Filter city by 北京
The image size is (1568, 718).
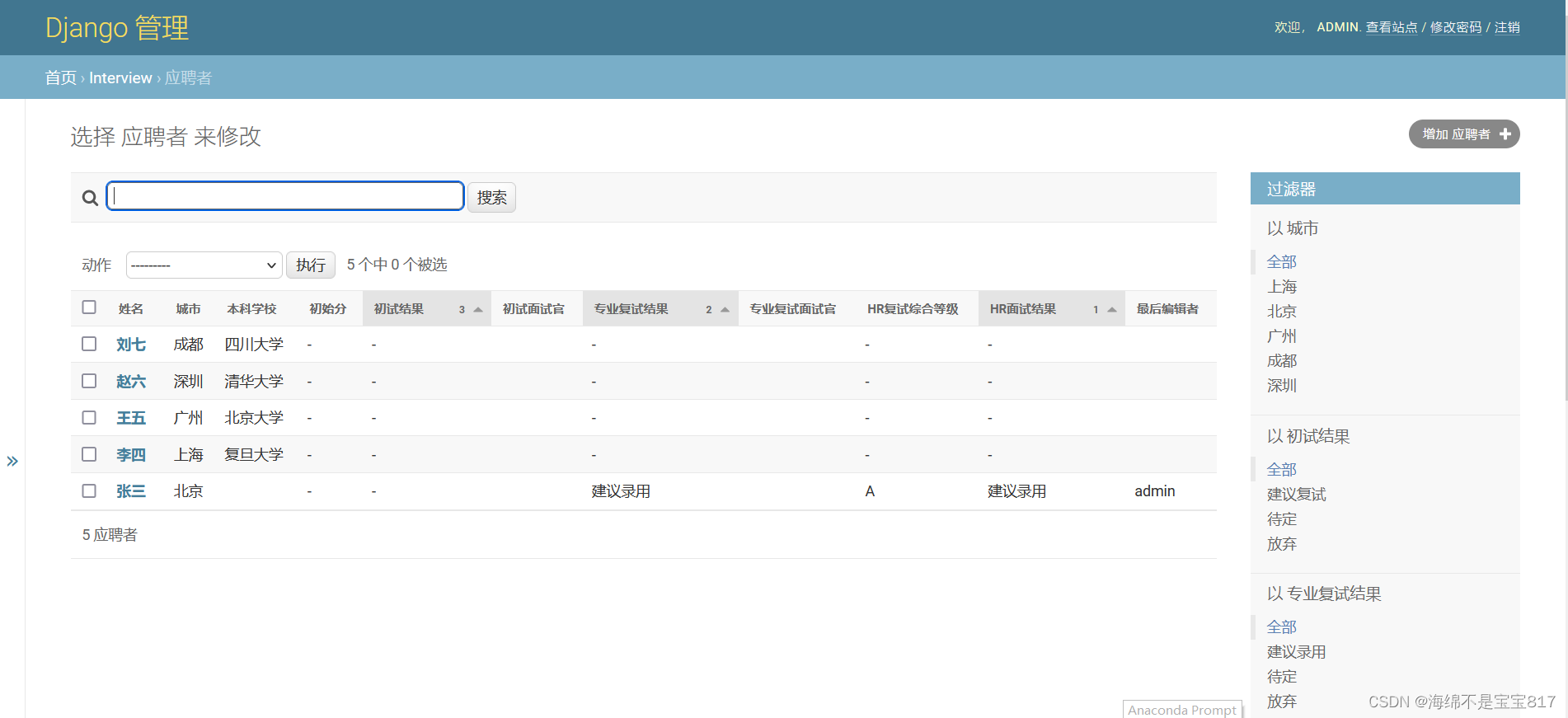point(1282,312)
